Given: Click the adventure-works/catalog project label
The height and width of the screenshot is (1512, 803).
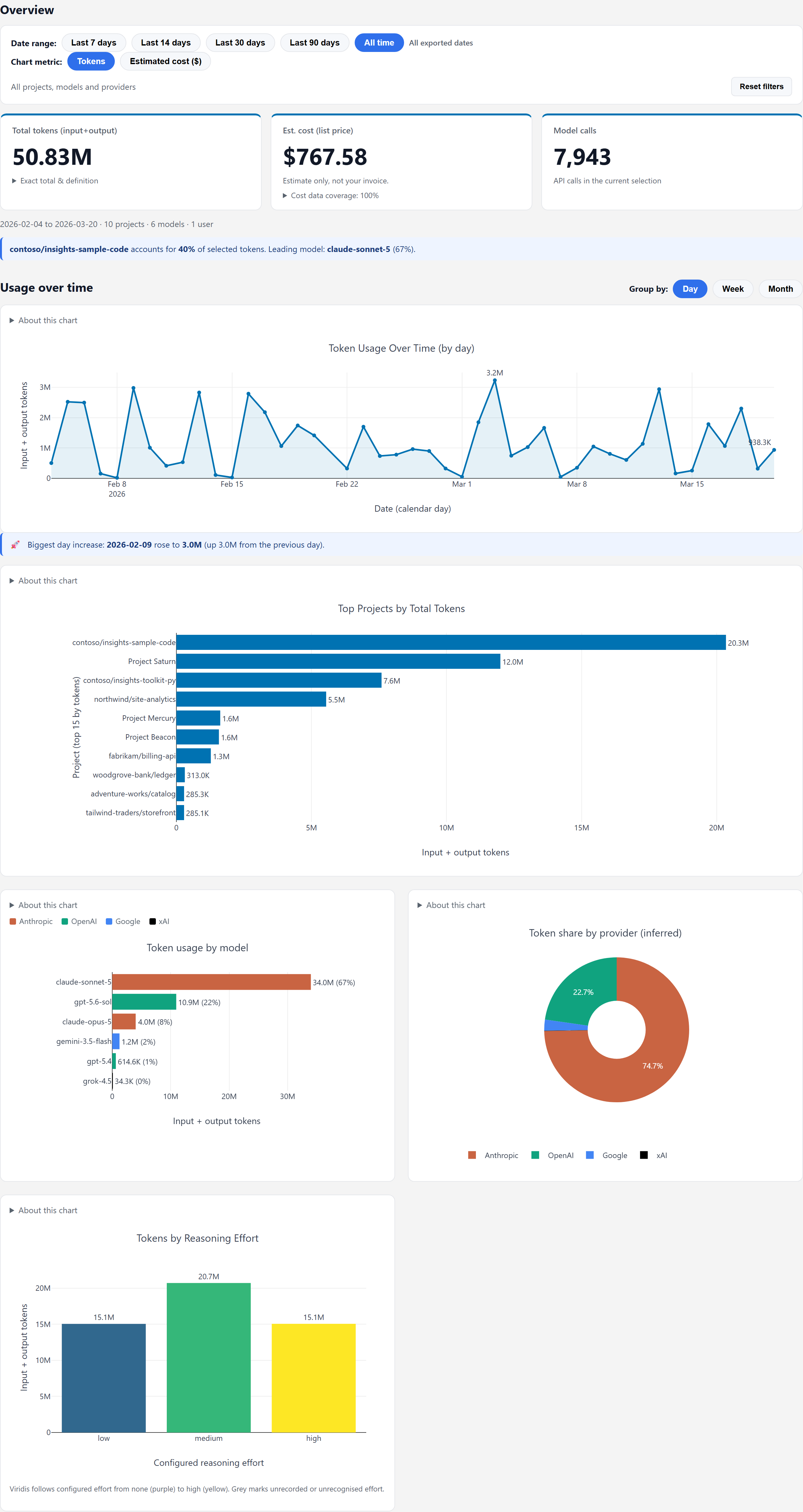Looking at the screenshot, I should click(x=133, y=794).
